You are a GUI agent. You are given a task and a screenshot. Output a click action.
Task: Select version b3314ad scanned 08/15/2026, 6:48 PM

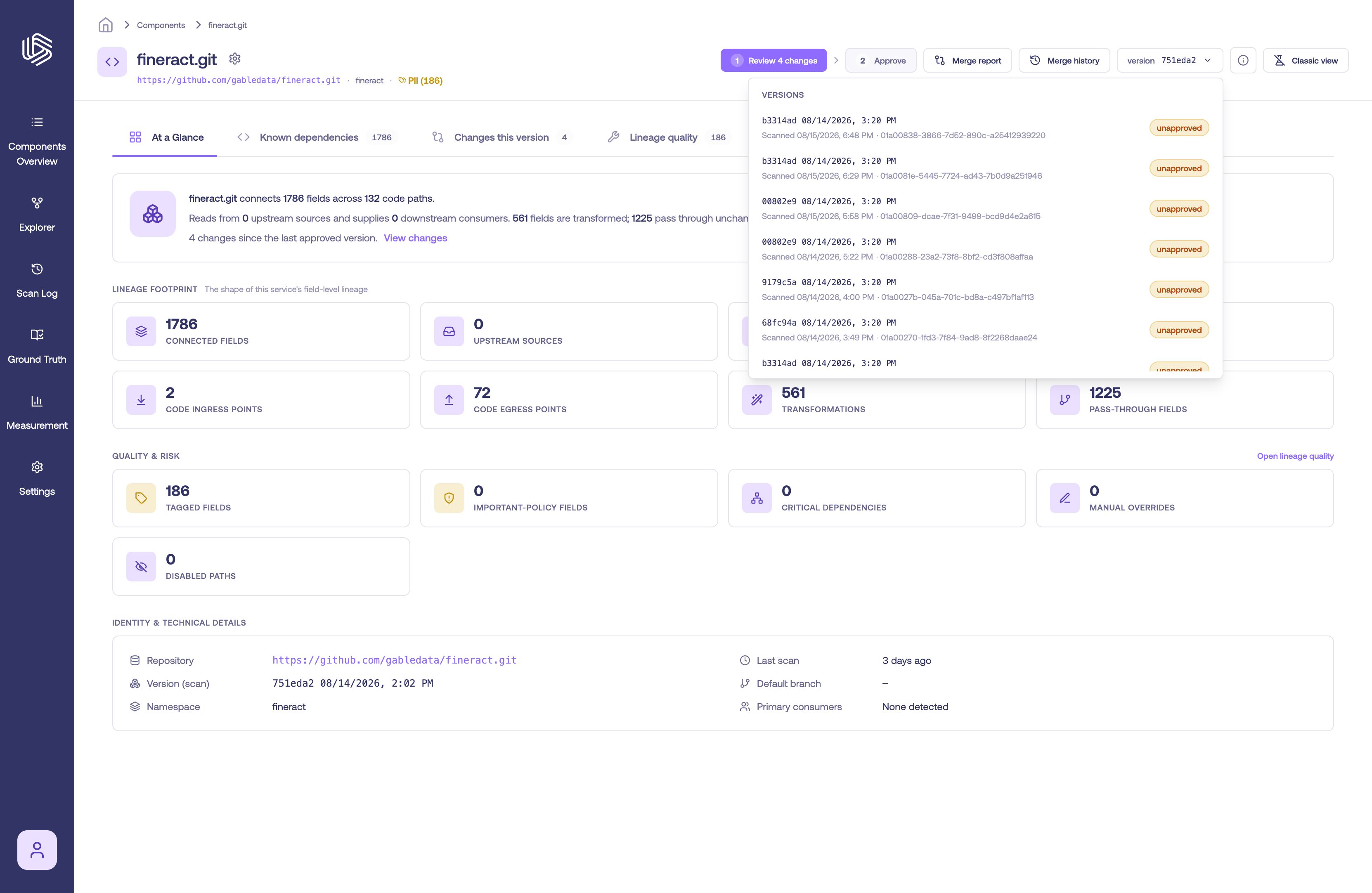[x=985, y=128]
